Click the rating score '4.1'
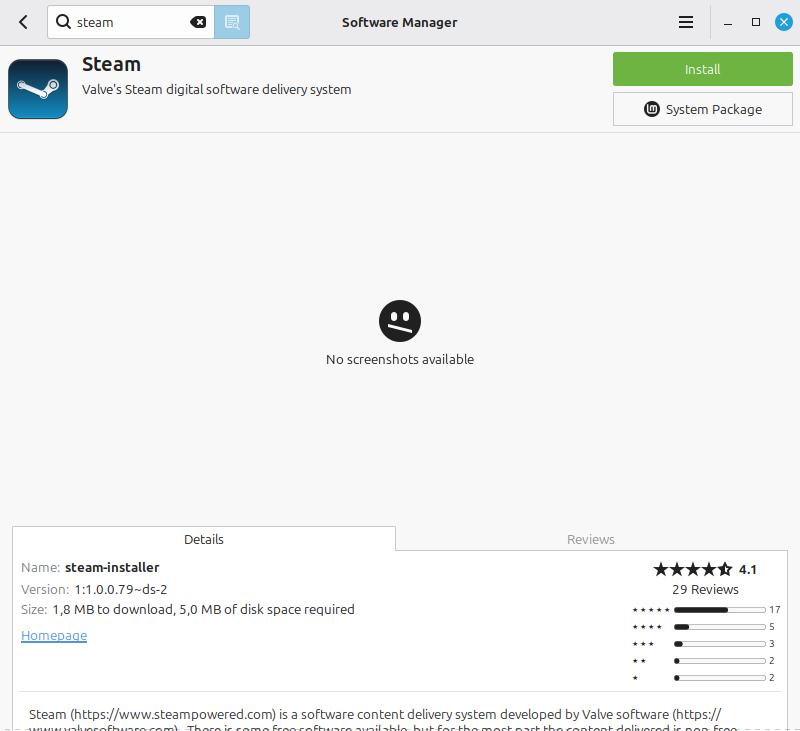The height and width of the screenshot is (731, 800). coord(747,569)
